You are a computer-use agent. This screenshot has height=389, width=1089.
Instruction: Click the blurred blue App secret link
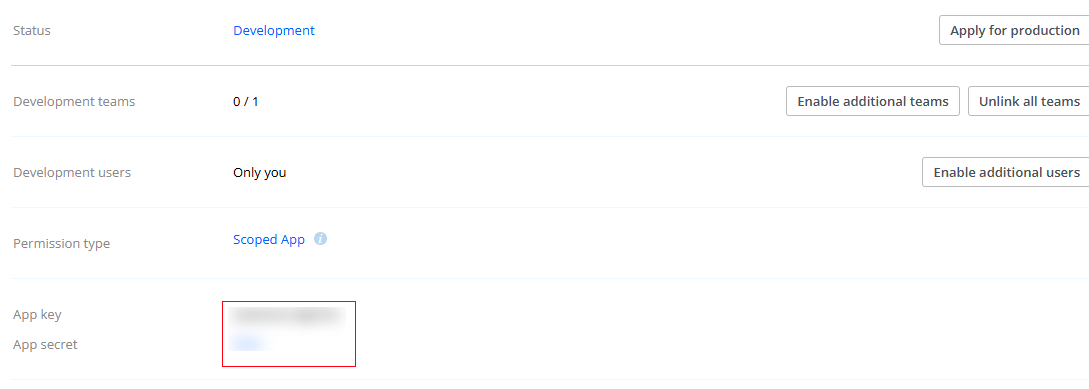[x=249, y=342]
